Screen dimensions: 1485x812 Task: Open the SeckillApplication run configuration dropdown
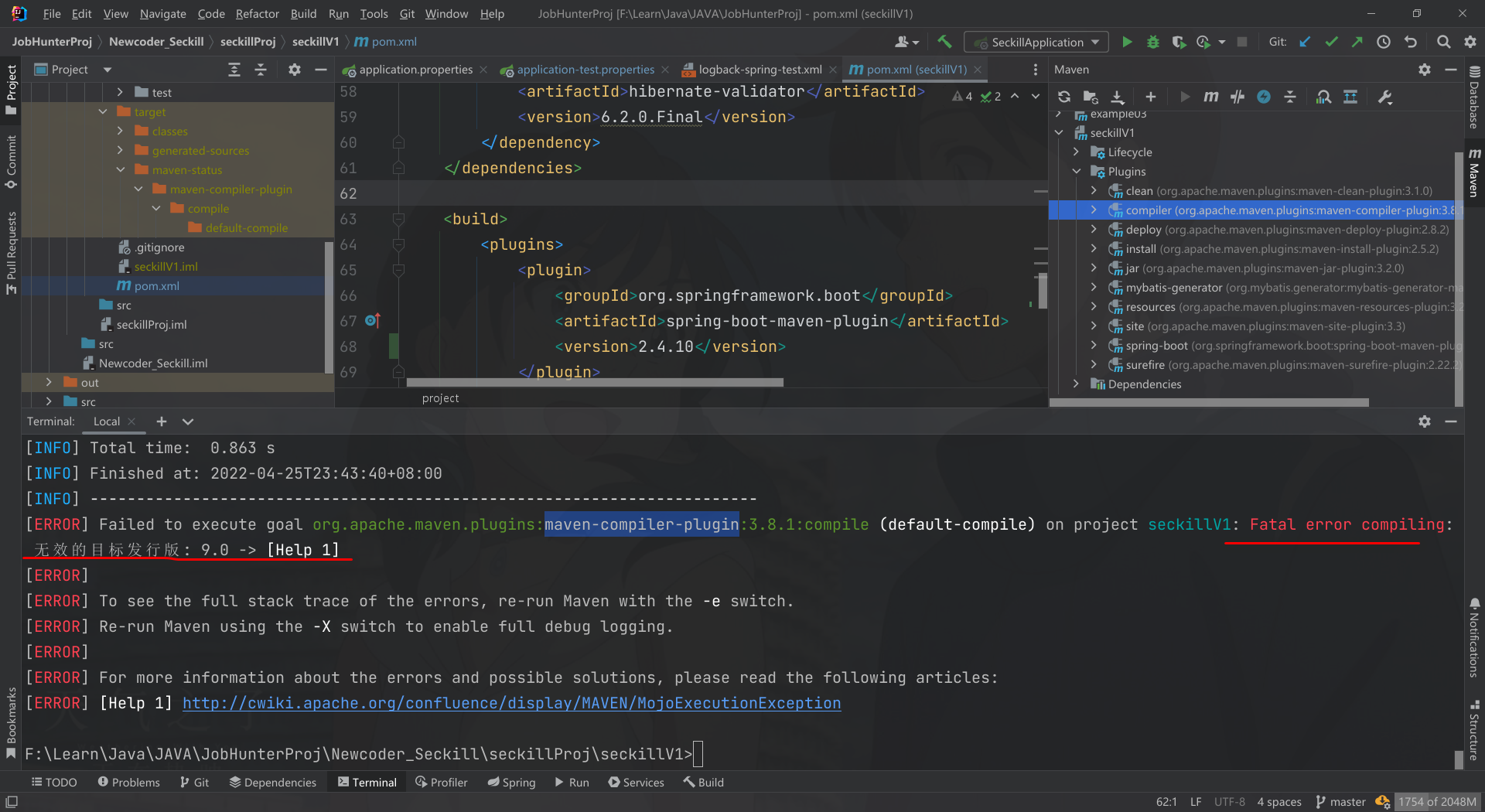point(1037,42)
